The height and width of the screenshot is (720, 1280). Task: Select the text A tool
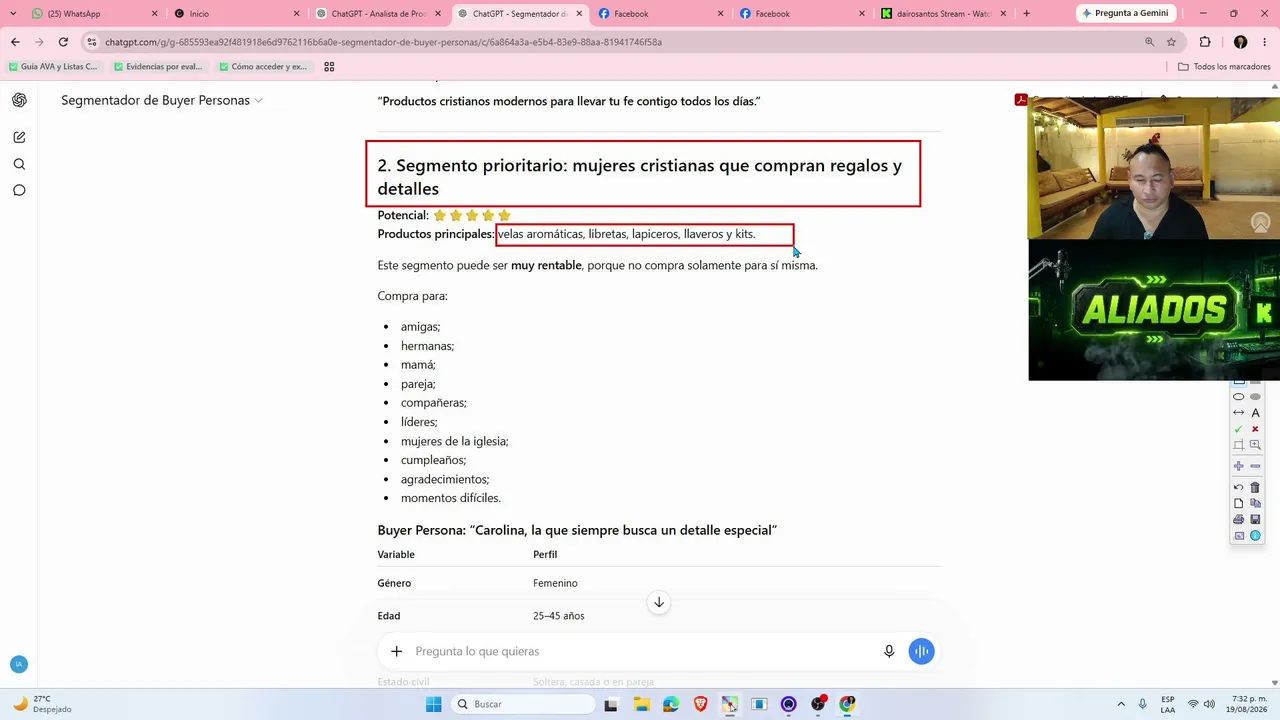click(x=1255, y=413)
